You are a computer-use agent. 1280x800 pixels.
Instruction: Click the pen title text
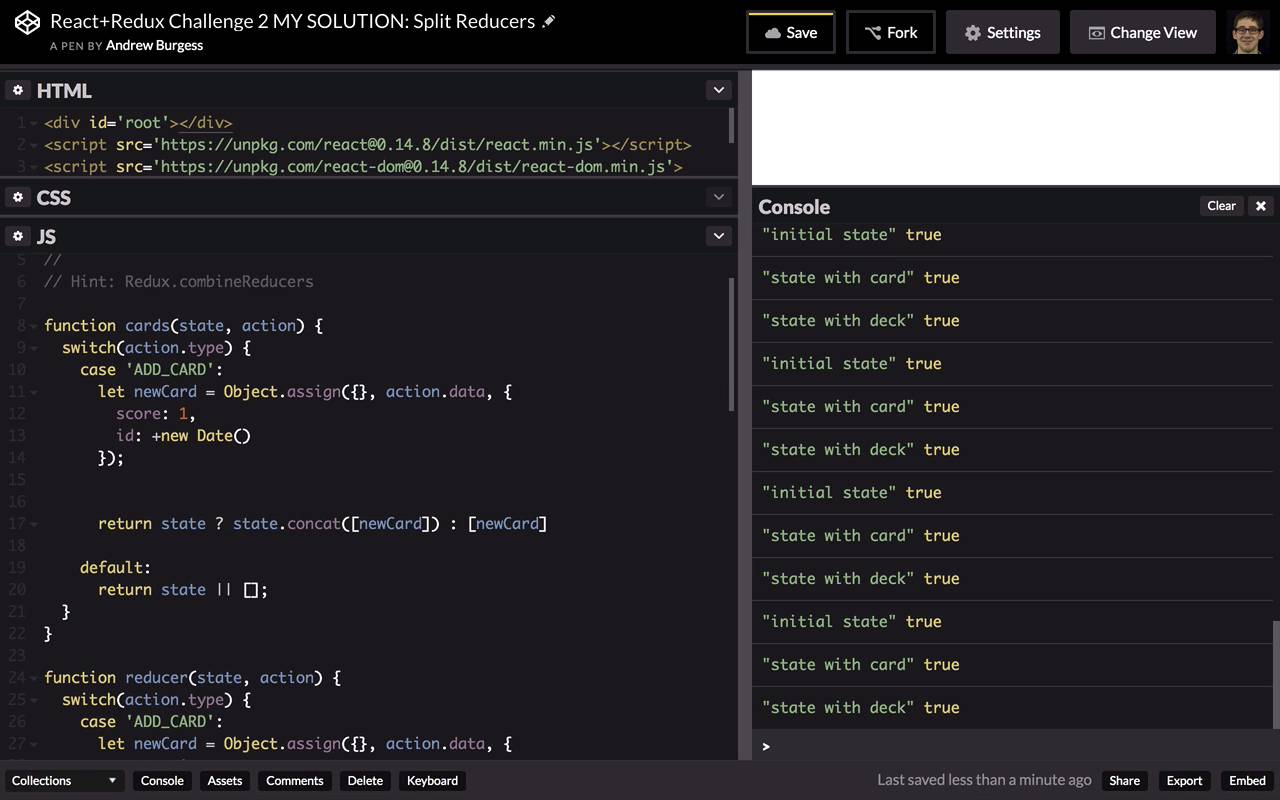pyautogui.click(x=293, y=21)
